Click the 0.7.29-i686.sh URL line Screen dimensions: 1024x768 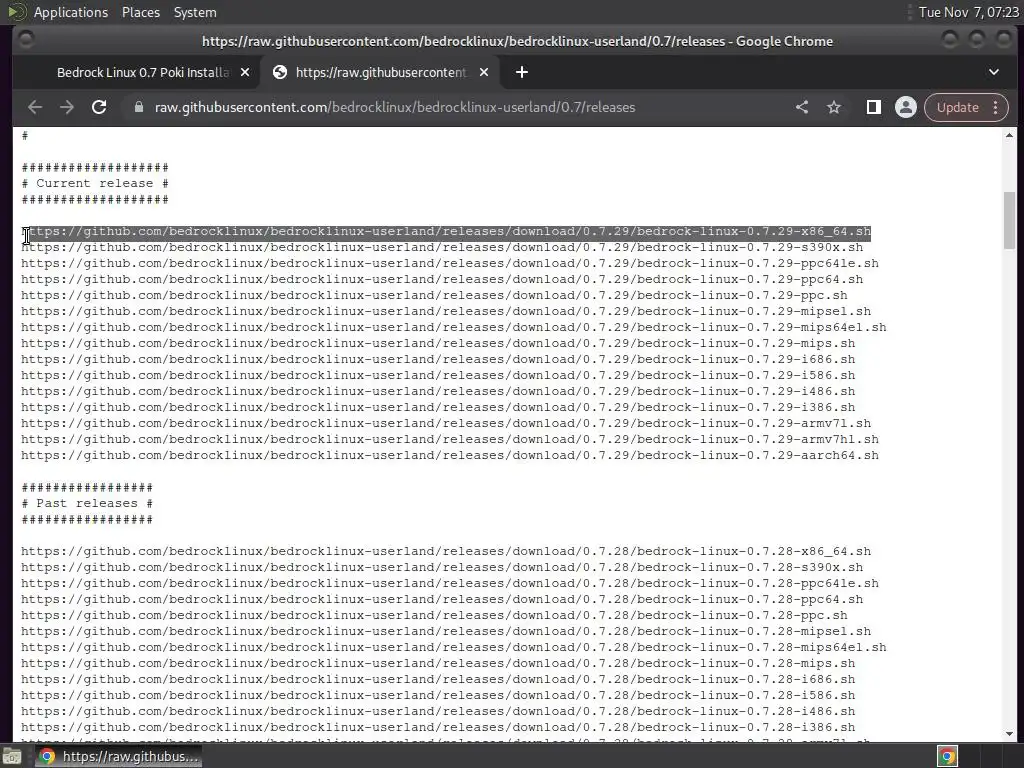[438, 359]
